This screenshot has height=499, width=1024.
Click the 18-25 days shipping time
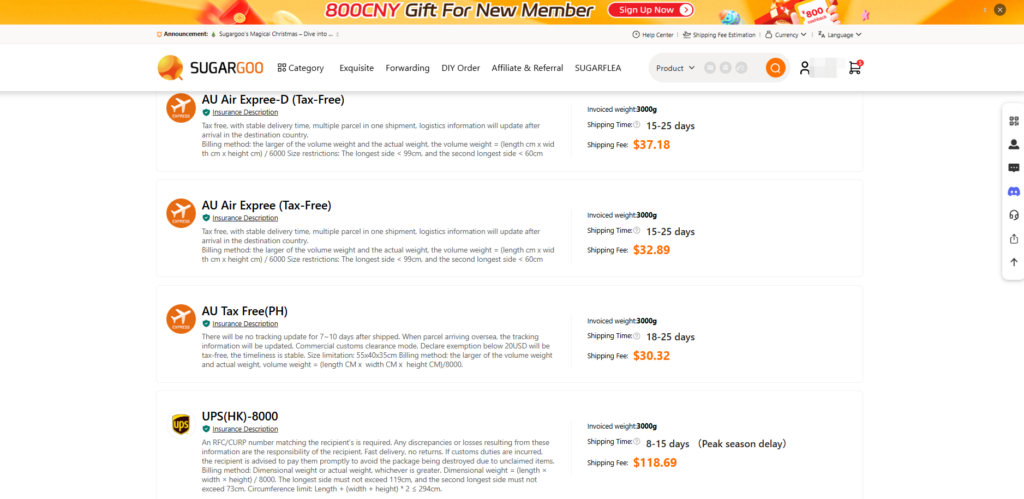coord(670,337)
